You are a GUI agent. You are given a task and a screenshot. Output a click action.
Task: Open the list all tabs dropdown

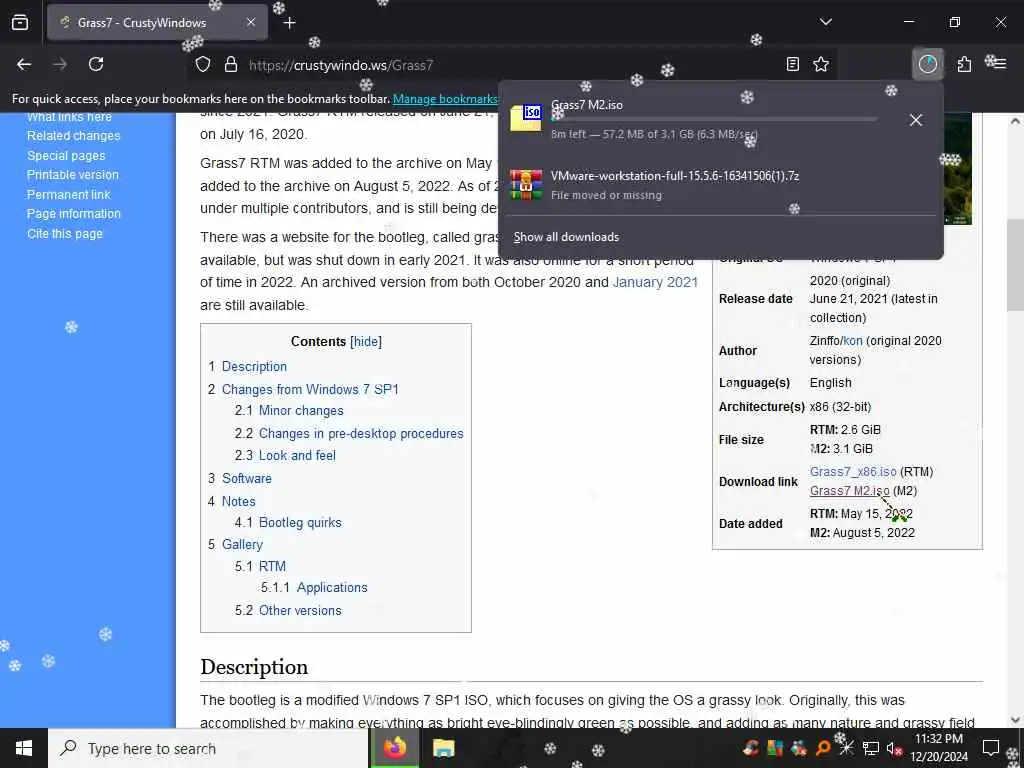825,22
